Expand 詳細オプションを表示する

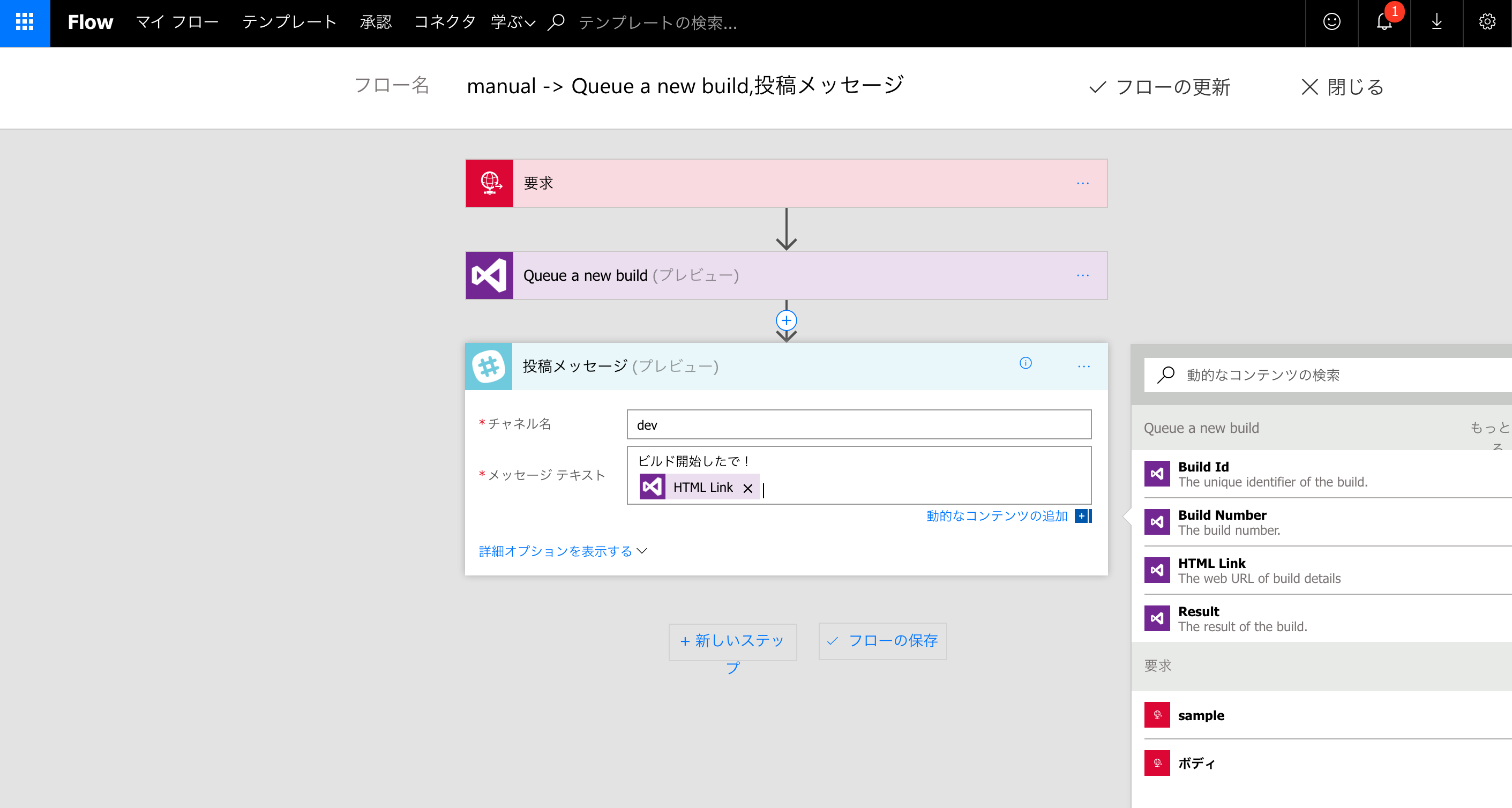coord(563,551)
